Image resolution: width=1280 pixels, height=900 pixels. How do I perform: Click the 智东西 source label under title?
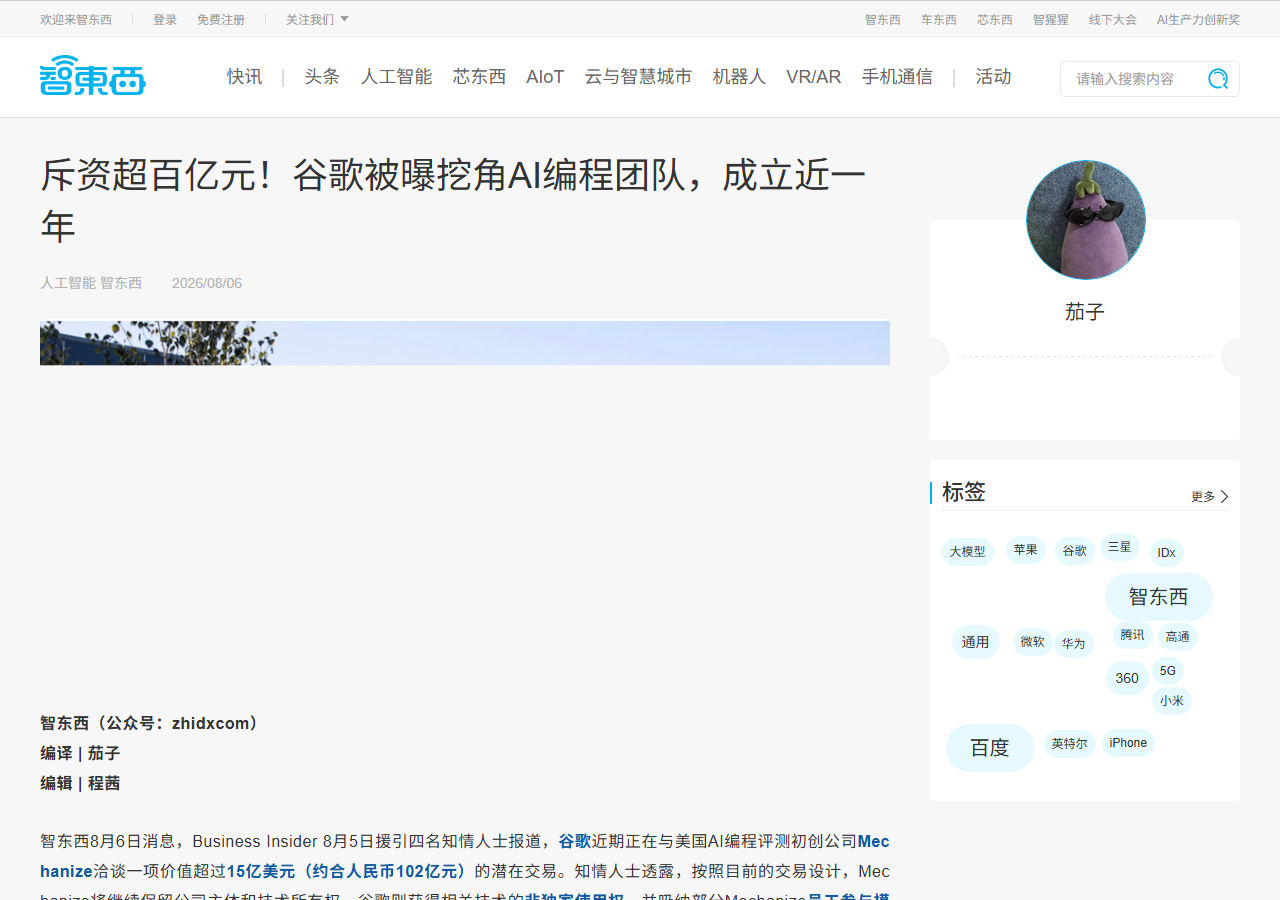click(121, 283)
